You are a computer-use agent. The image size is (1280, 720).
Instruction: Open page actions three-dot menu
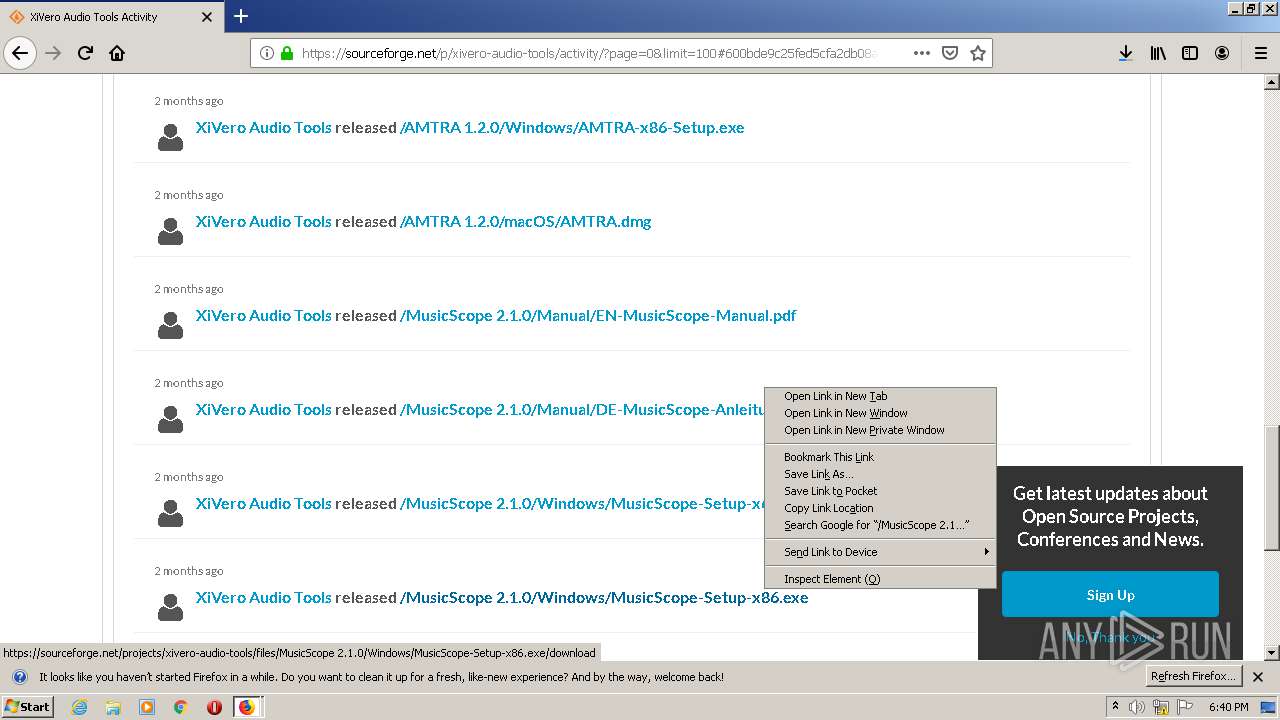coord(922,53)
